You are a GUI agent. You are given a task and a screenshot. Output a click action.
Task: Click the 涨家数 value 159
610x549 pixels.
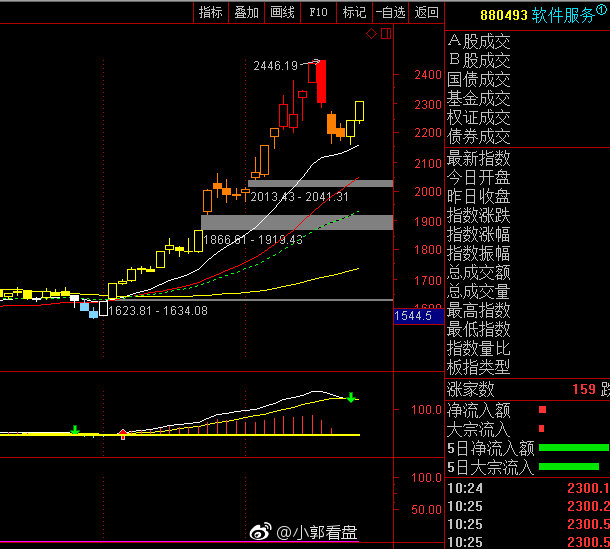pyautogui.click(x=584, y=389)
